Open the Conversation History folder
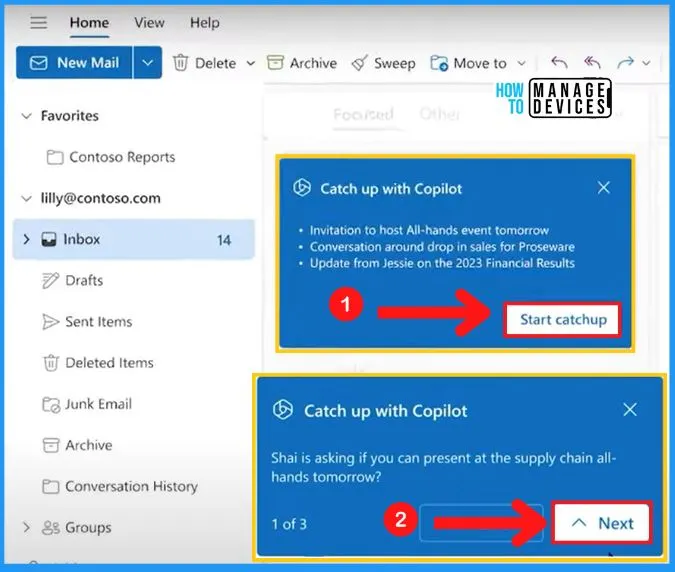 click(x=120, y=486)
